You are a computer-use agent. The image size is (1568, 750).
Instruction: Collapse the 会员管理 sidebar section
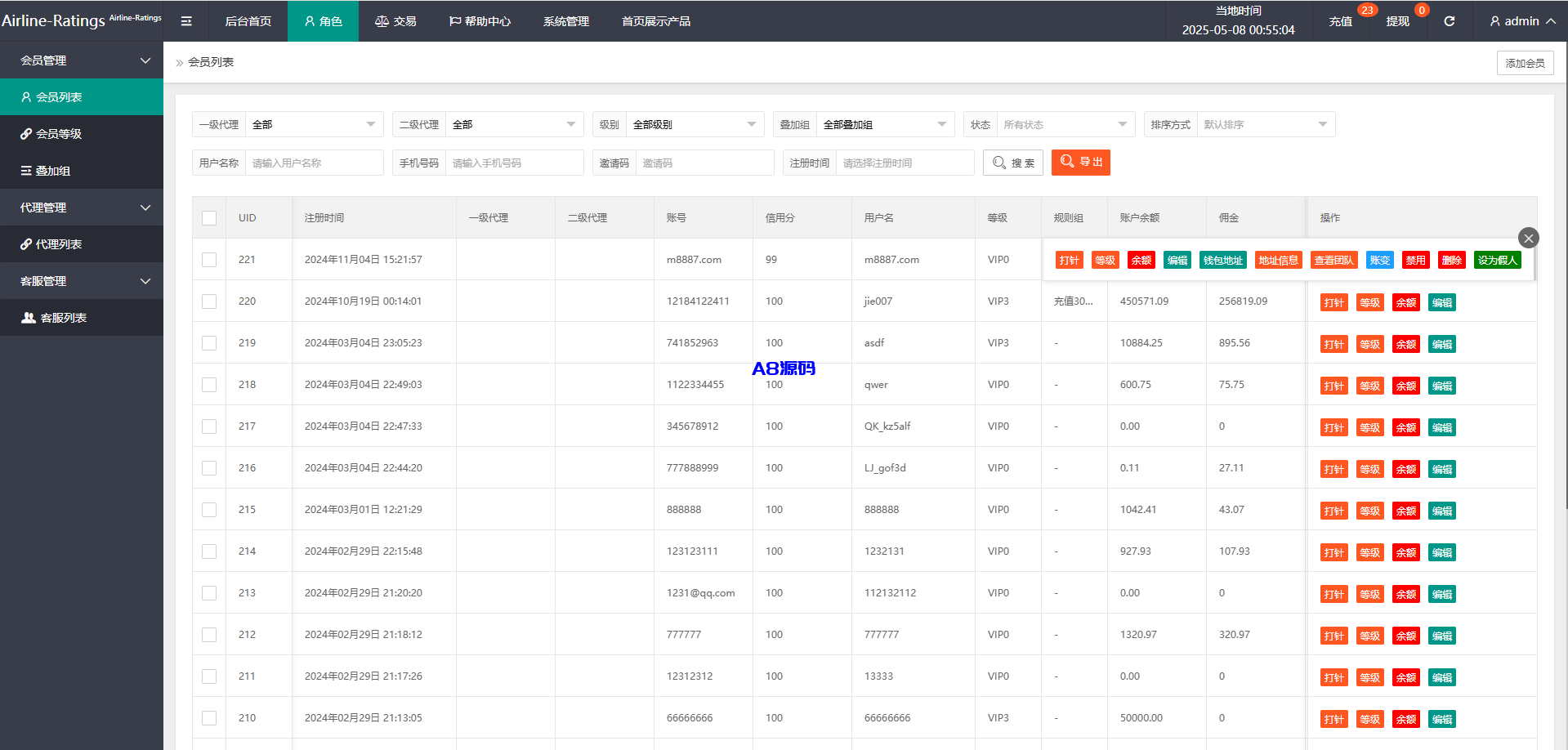pos(82,60)
